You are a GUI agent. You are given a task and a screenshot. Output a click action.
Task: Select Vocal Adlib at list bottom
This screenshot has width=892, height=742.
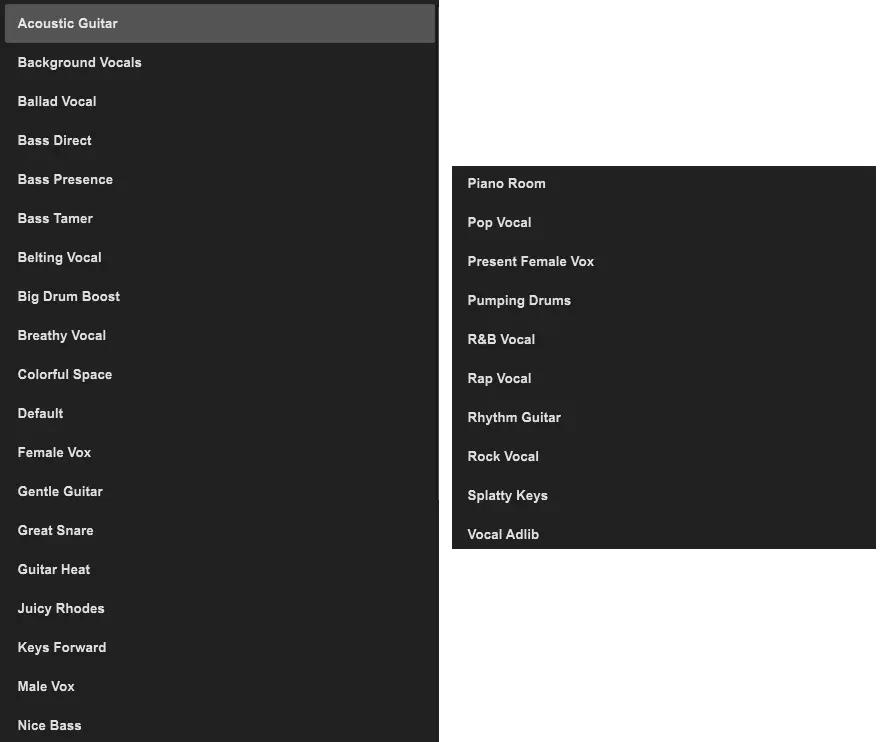click(x=503, y=534)
